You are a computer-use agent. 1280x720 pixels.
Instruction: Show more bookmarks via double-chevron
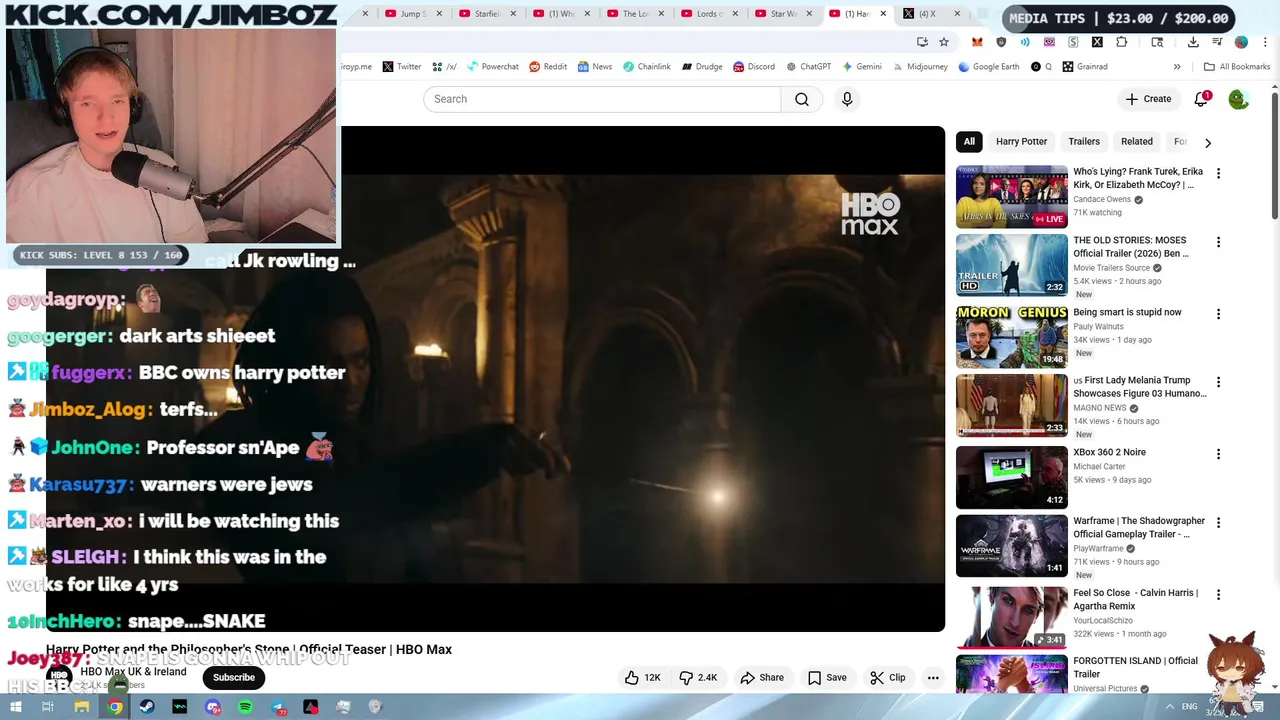coord(1177,67)
